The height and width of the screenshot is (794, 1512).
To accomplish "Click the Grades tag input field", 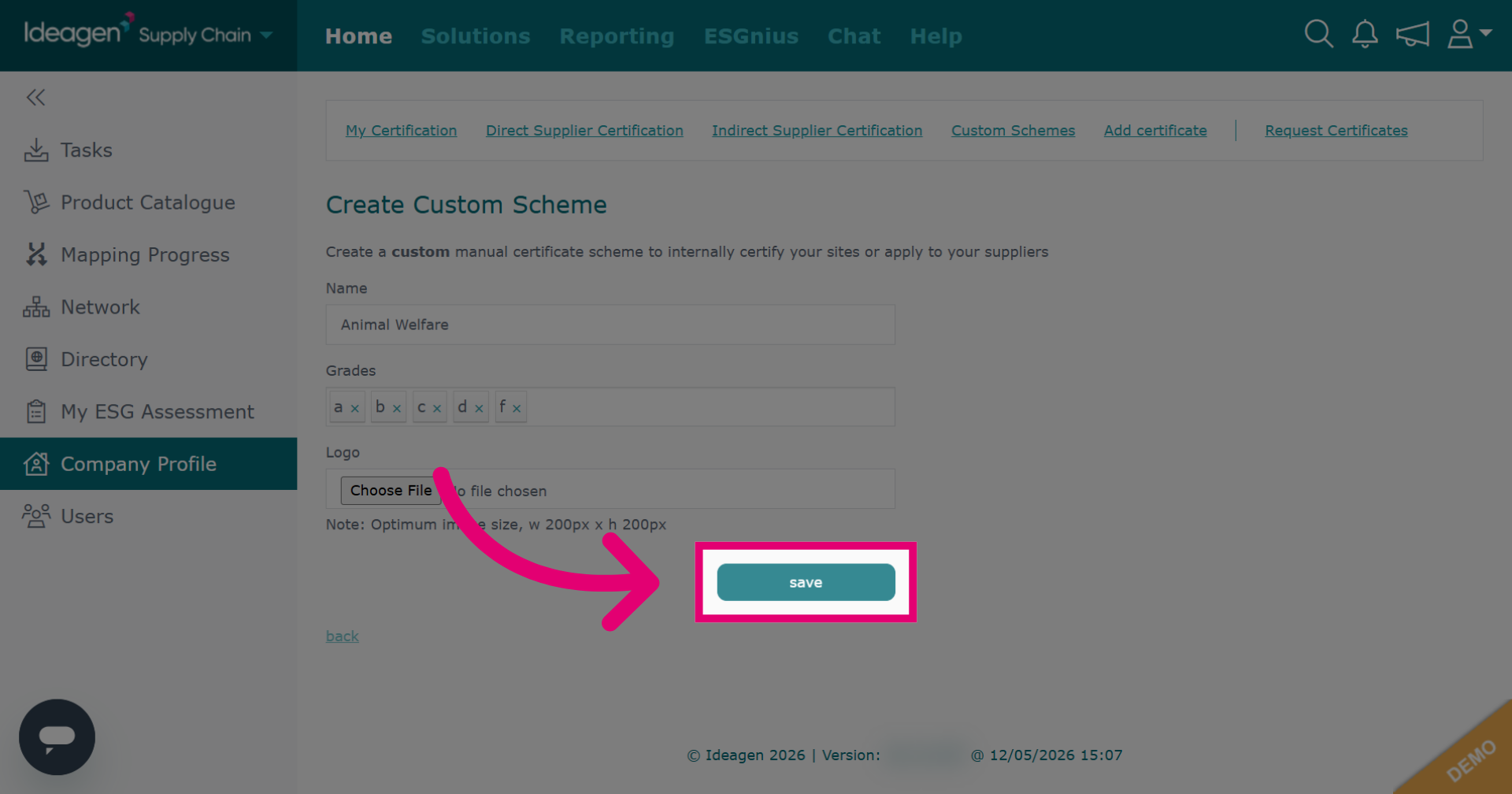I will [x=610, y=406].
